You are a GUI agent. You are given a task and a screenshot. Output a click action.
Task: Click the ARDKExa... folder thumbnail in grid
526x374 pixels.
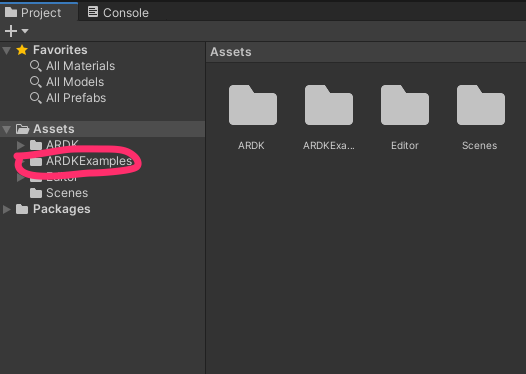pyautogui.click(x=329, y=105)
